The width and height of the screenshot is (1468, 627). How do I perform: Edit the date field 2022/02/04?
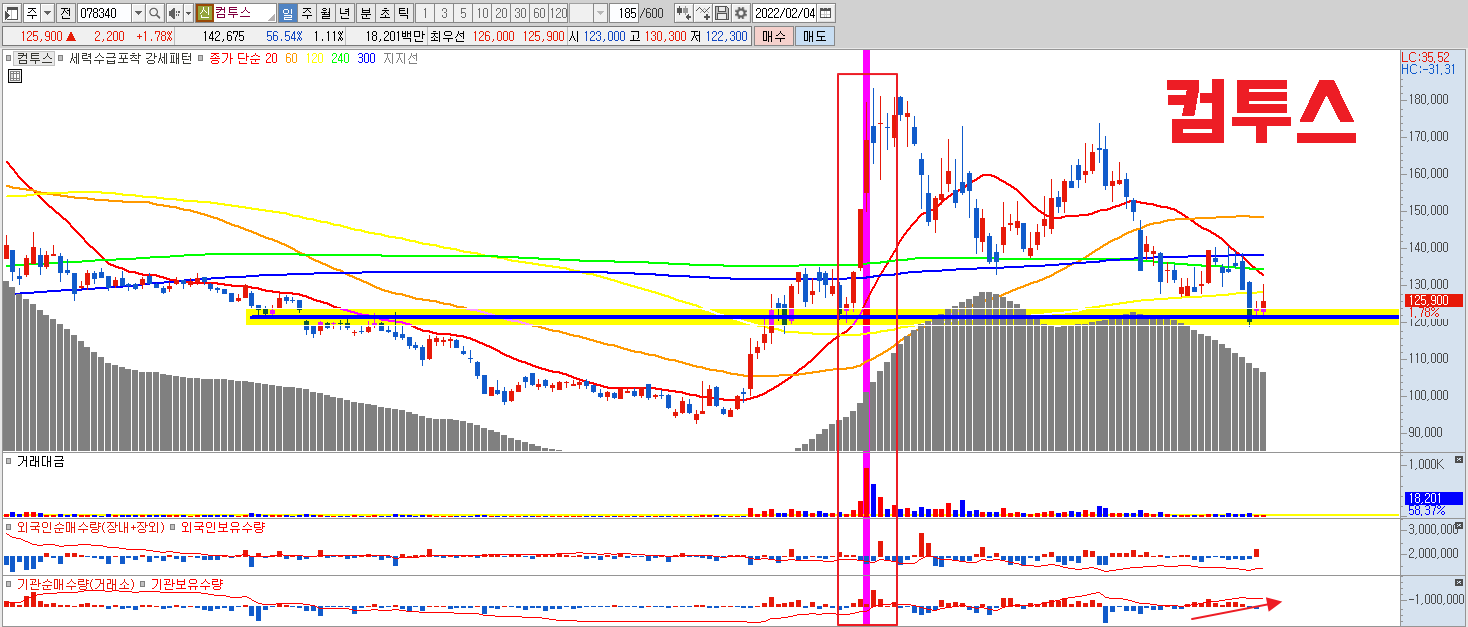tap(785, 13)
